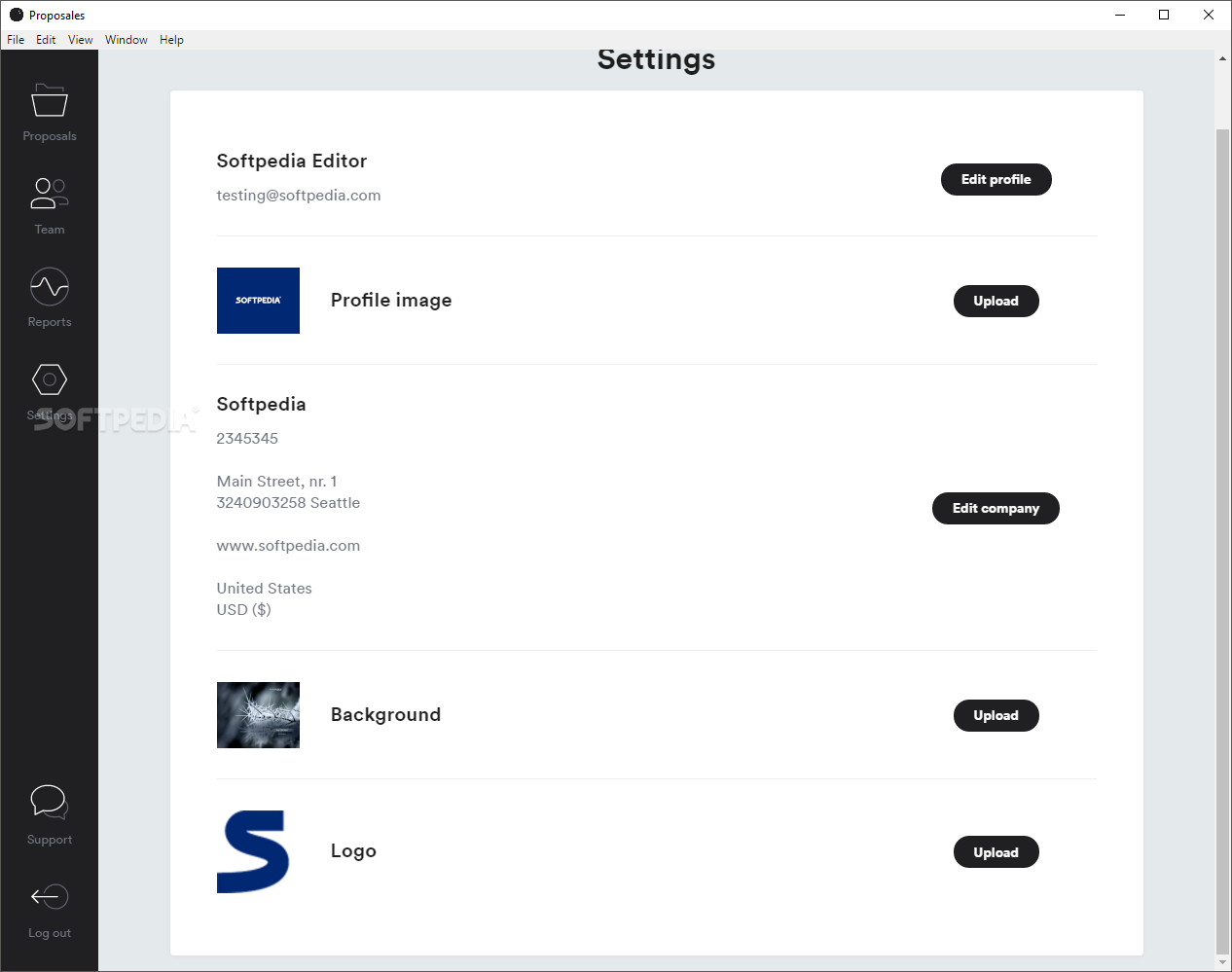Click the United States country text
Image resolution: width=1232 pixels, height=972 pixels.
click(x=264, y=589)
